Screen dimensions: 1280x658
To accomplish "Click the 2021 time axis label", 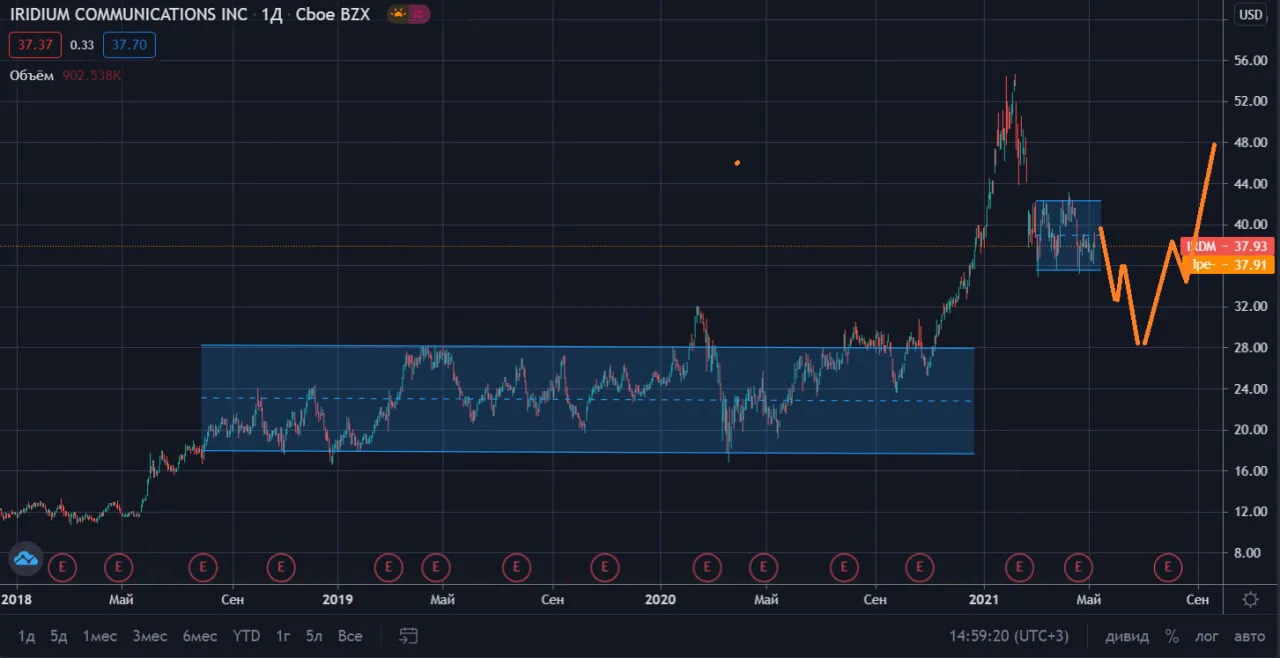I will pyautogui.click(x=983, y=600).
